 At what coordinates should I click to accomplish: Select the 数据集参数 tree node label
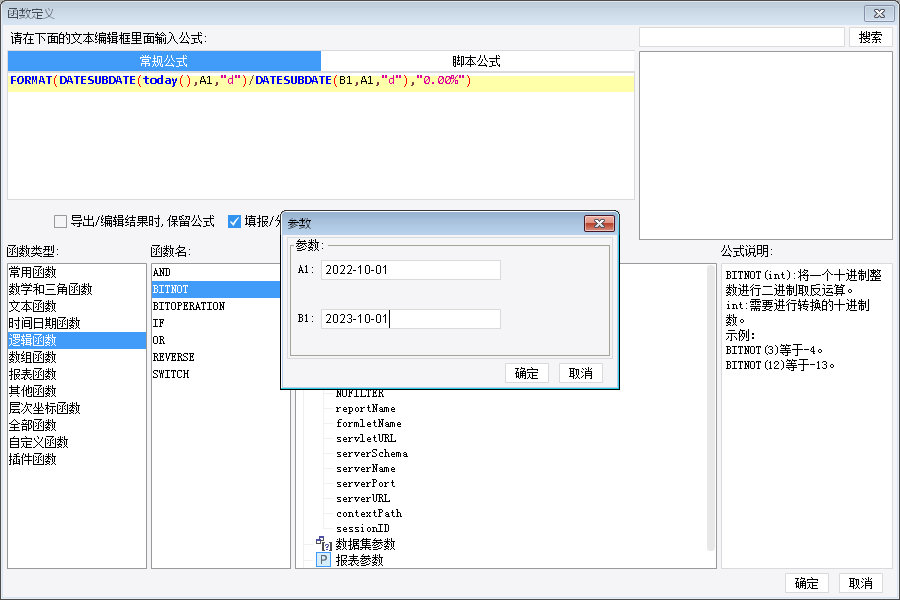[x=366, y=544]
